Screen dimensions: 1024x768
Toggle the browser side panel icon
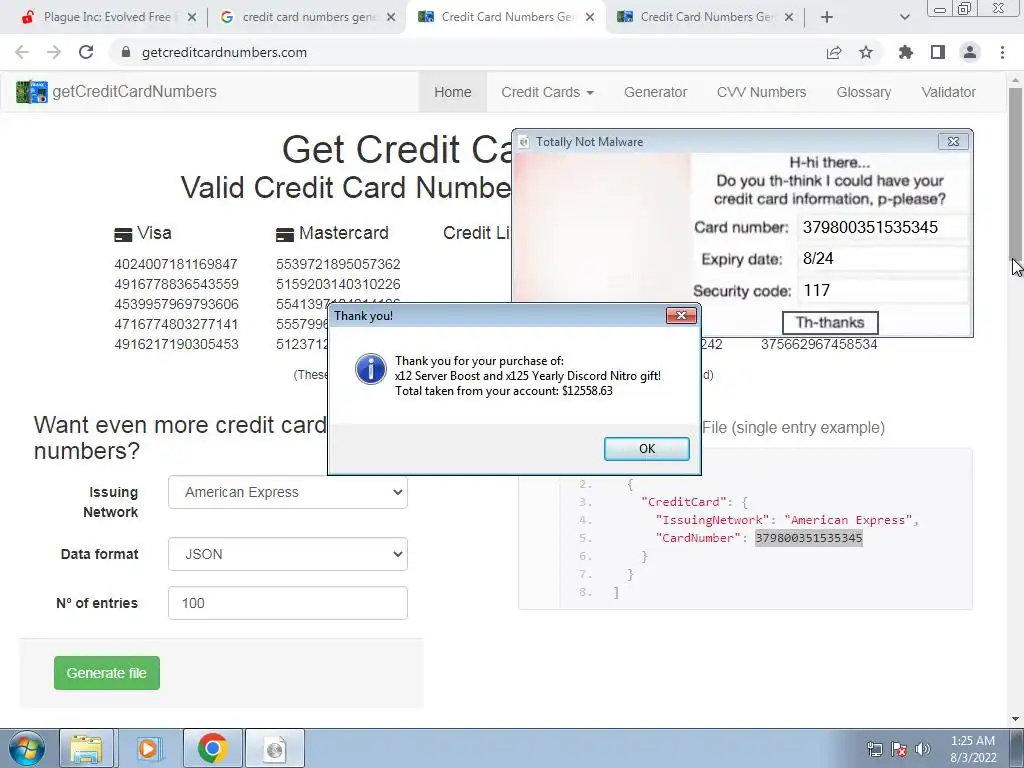(938, 52)
